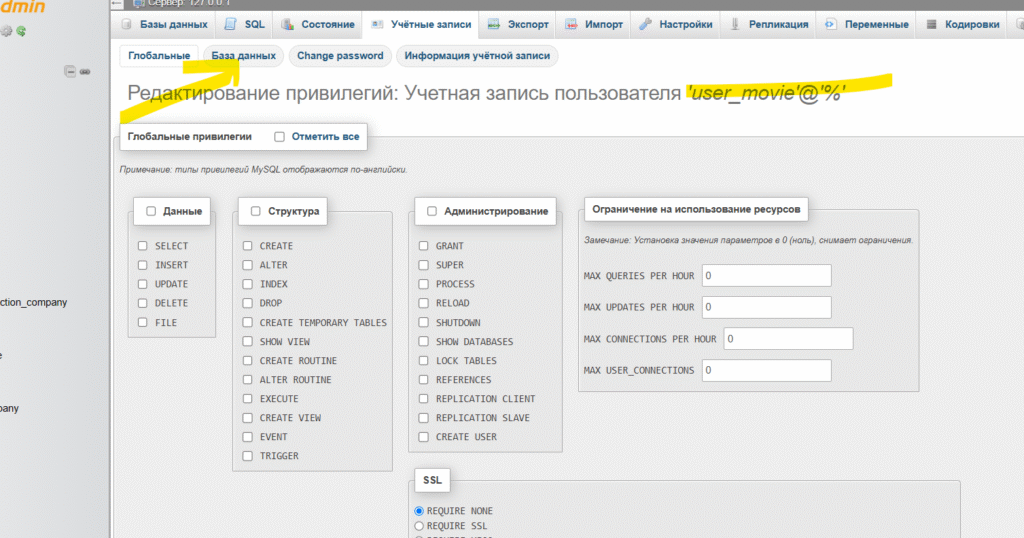Check the EXECUTE privilege checkbox
The height and width of the screenshot is (538, 1024).
click(x=248, y=398)
